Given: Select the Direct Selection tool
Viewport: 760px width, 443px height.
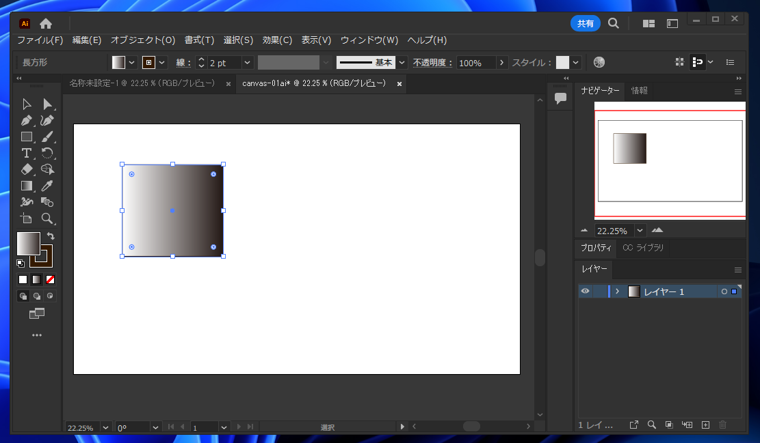Looking at the screenshot, I should [x=47, y=104].
